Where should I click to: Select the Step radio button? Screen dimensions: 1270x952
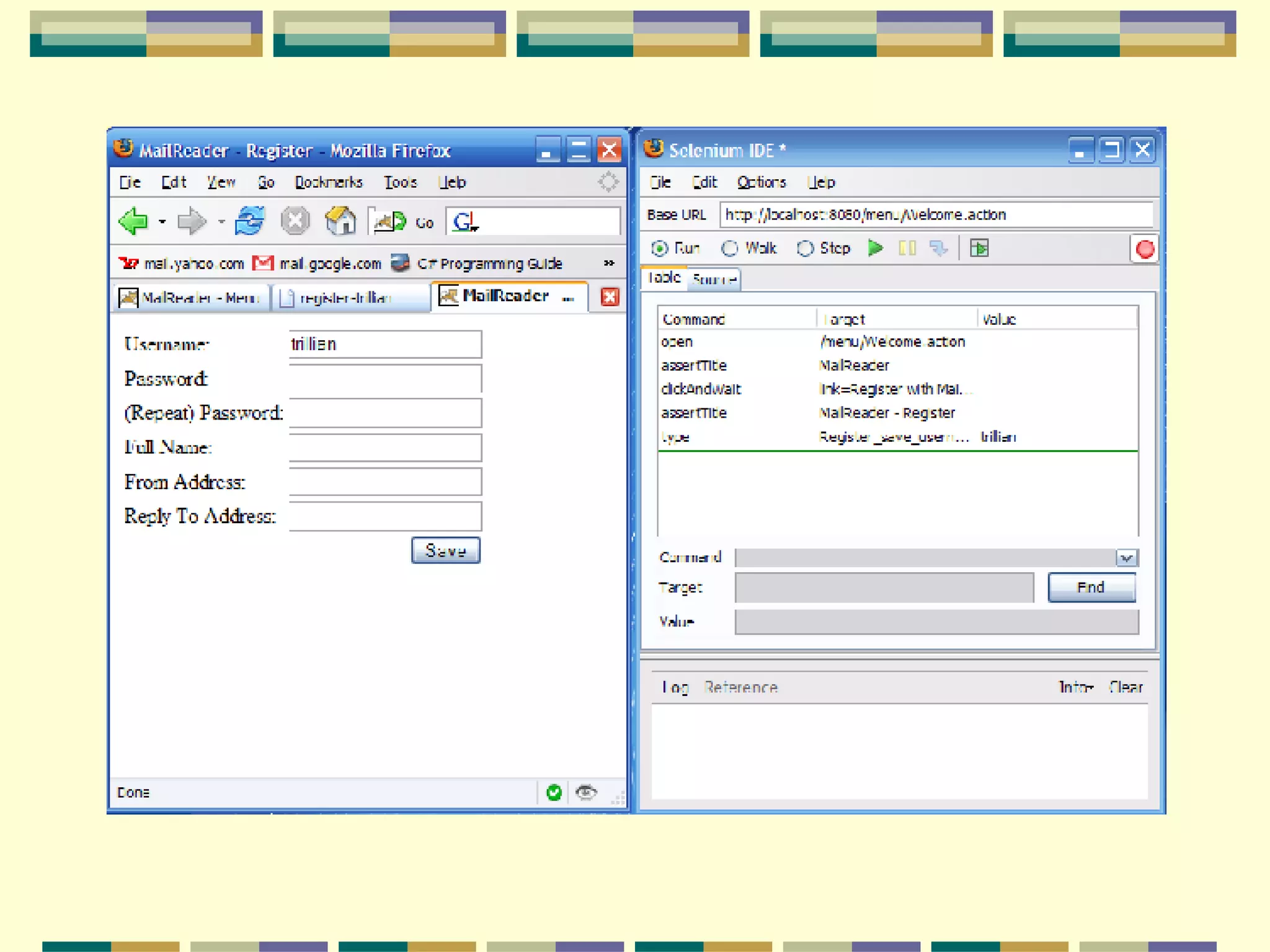pos(805,249)
